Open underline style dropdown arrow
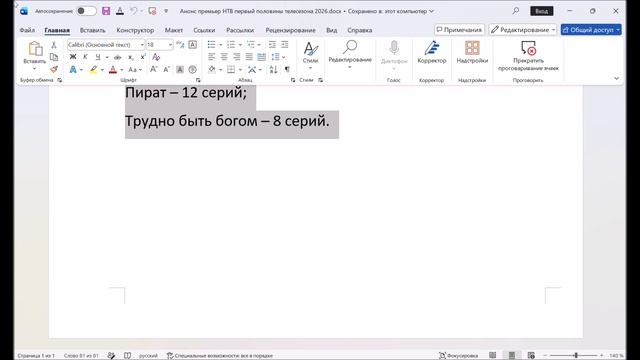 click(x=107, y=57)
